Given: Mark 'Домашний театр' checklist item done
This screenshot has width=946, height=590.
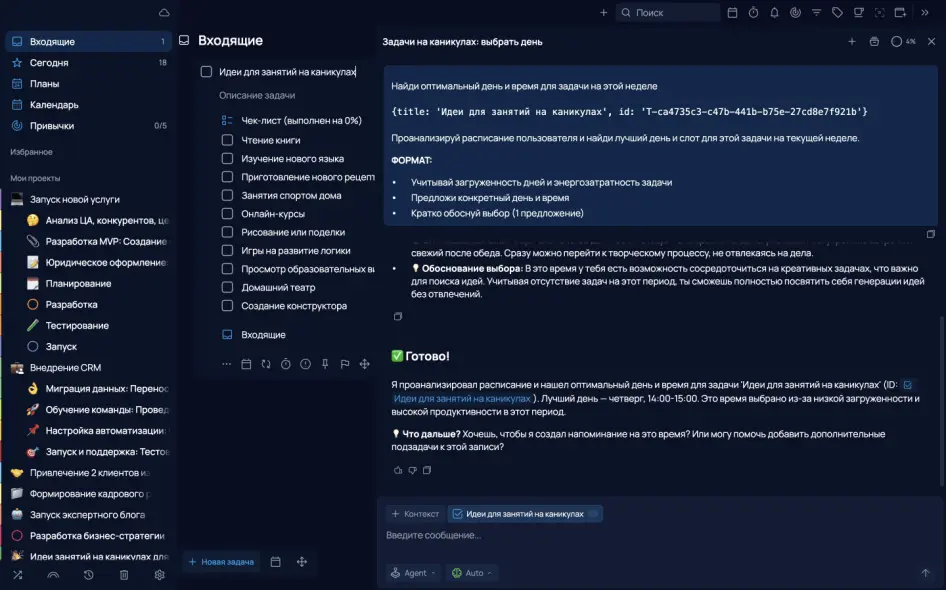Looking at the screenshot, I should click(x=227, y=287).
